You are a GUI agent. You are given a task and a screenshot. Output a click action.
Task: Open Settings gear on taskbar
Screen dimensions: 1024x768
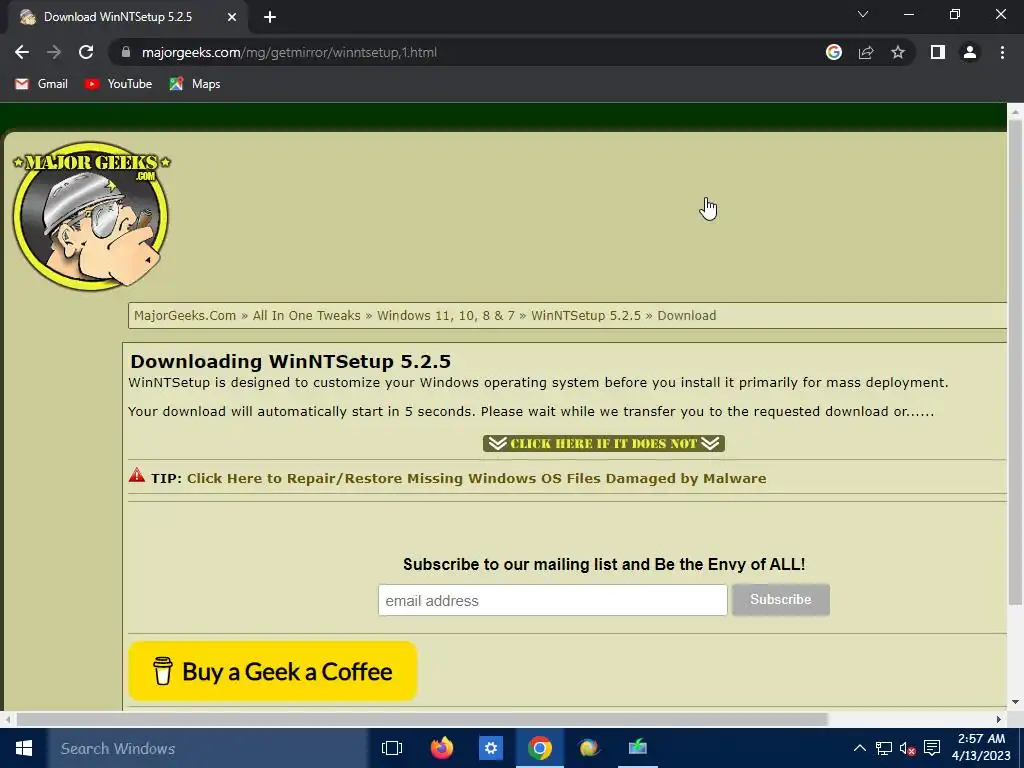coord(490,748)
